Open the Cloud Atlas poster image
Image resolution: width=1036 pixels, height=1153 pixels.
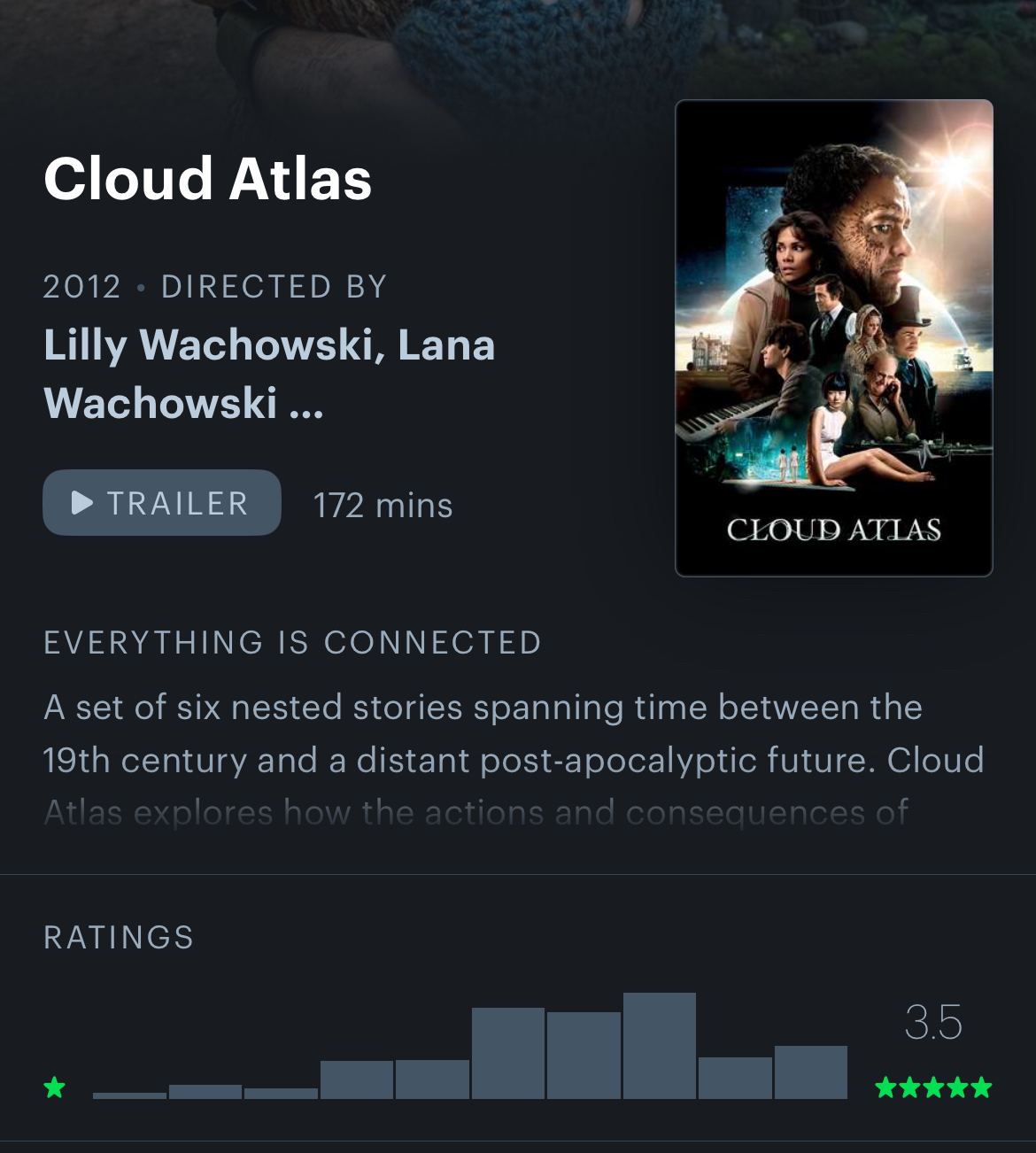coord(833,337)
